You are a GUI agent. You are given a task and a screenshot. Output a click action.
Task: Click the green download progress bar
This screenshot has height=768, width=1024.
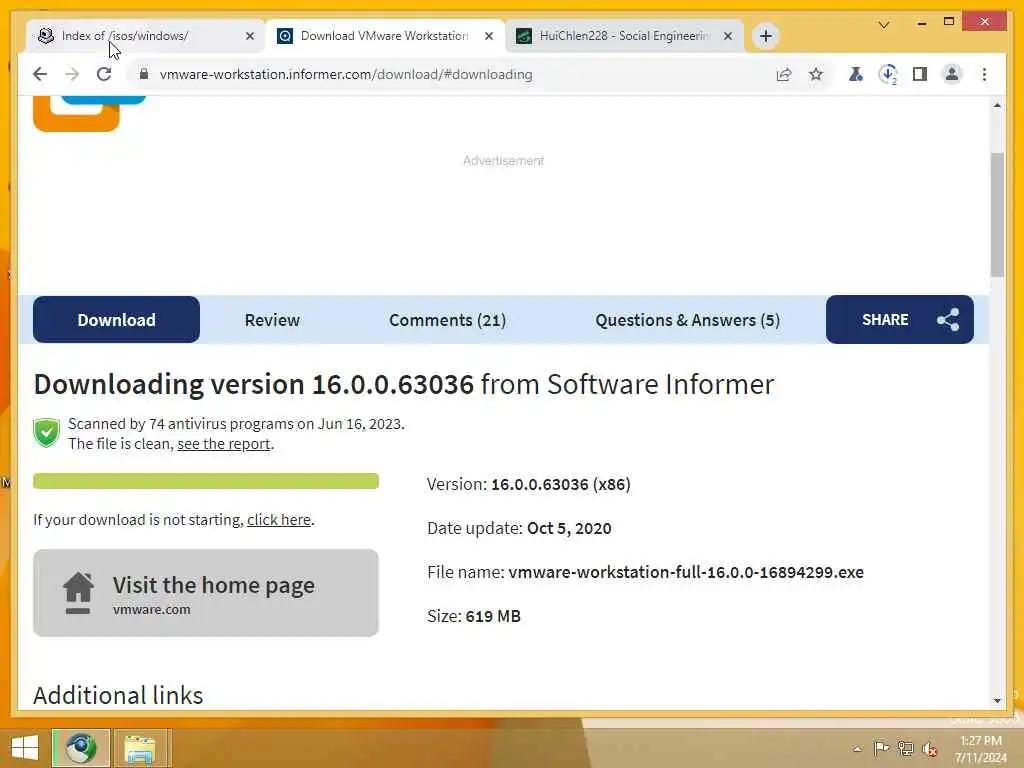[206, 481]
